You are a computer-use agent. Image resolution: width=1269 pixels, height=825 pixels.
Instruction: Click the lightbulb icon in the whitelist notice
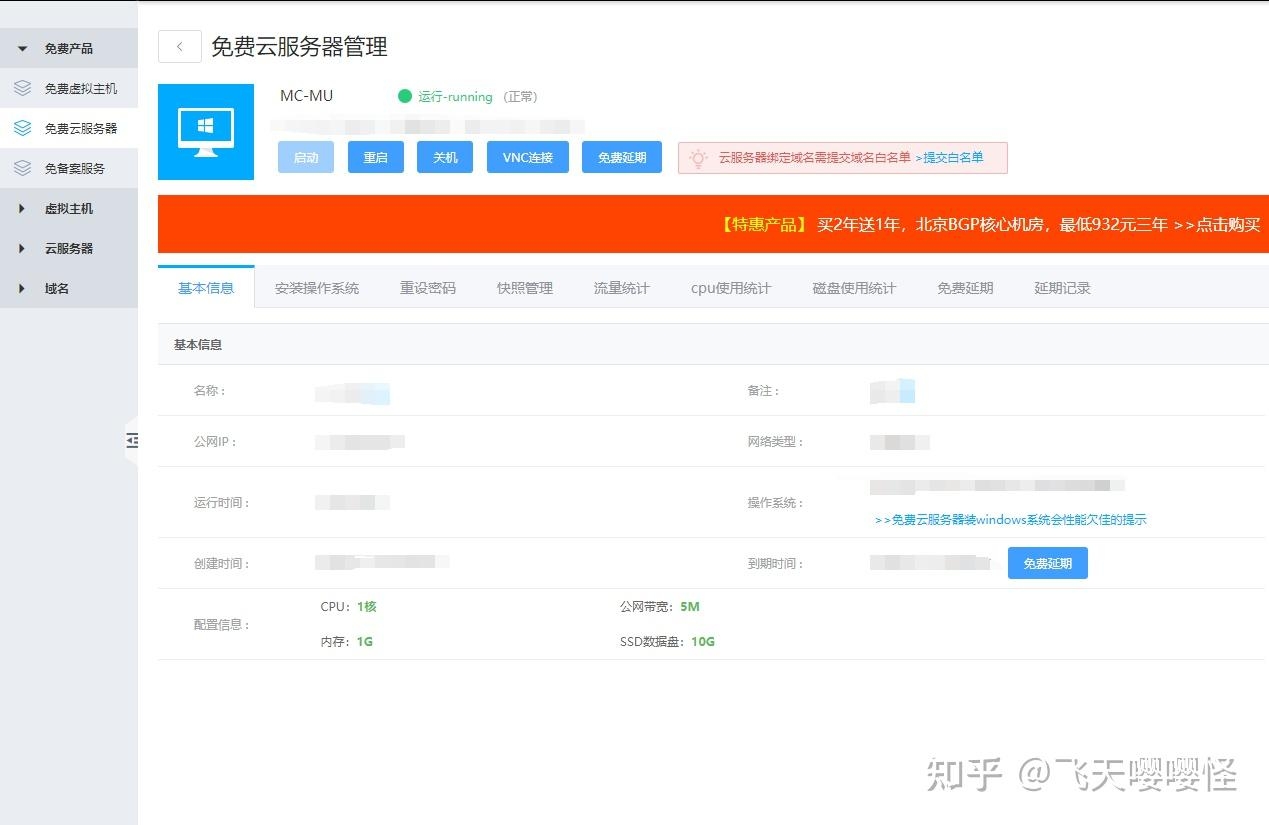tap(700, 157)
